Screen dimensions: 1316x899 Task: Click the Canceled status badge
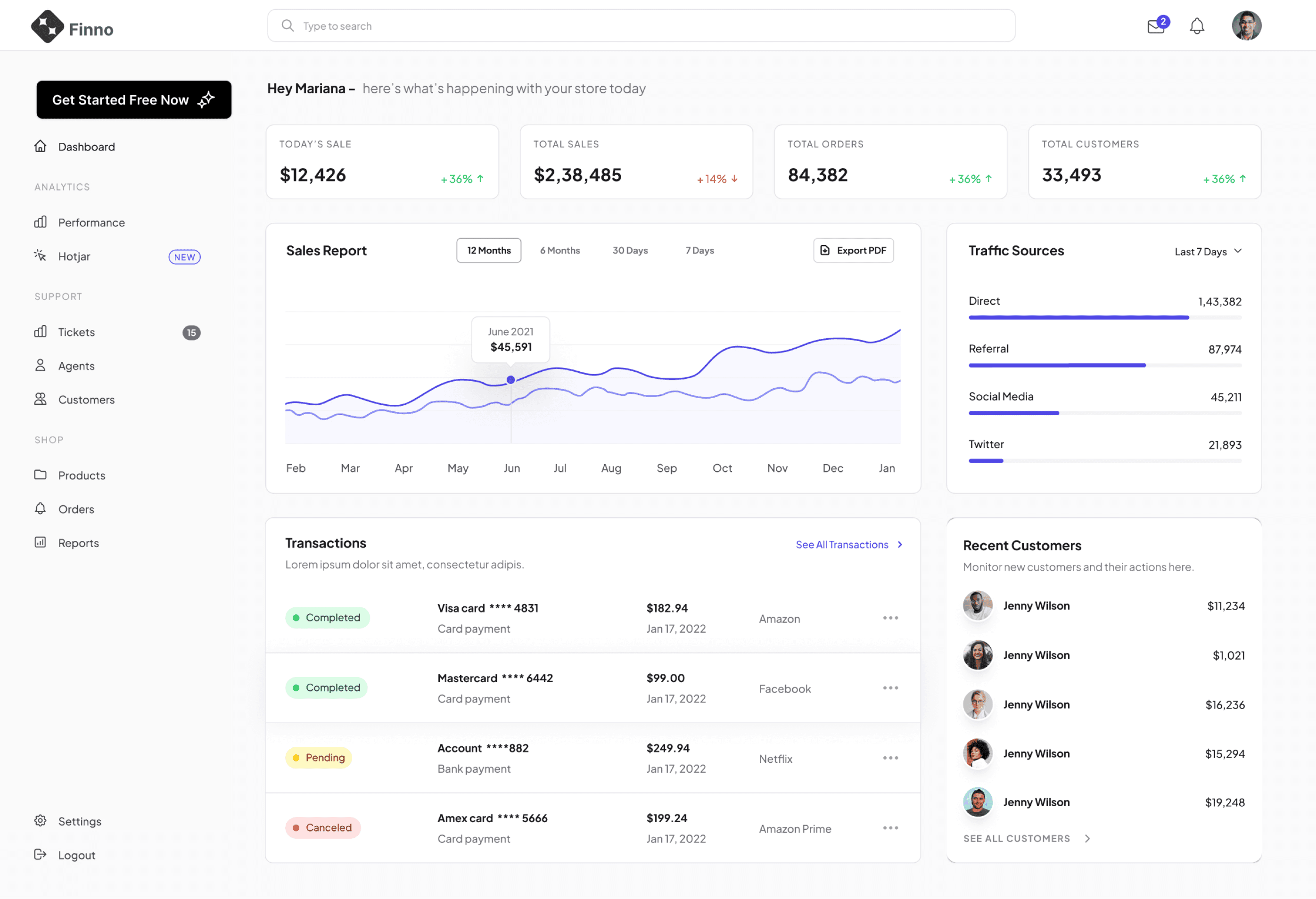(x=323, y=828)
